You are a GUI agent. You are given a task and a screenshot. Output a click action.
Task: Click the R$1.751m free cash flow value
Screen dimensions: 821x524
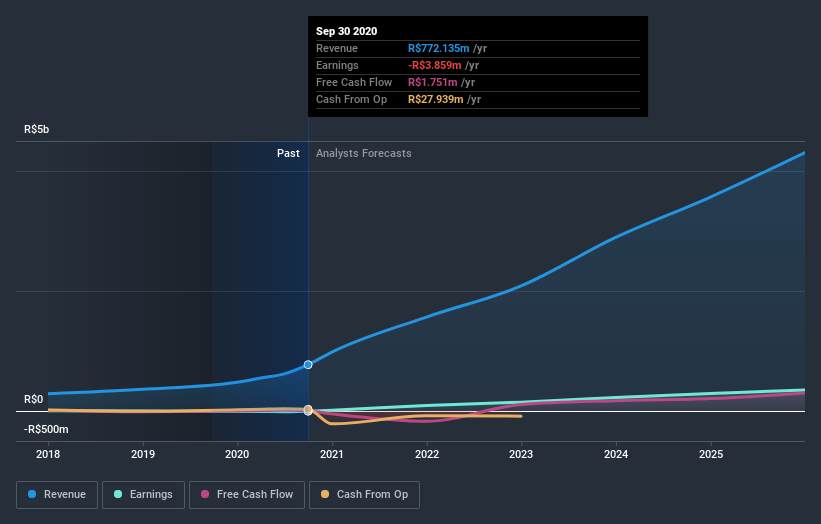point(432,82)
